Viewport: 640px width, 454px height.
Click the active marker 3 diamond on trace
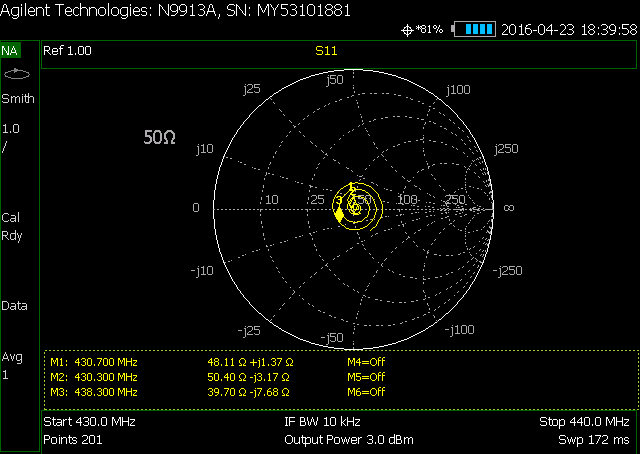pos(339,215)
